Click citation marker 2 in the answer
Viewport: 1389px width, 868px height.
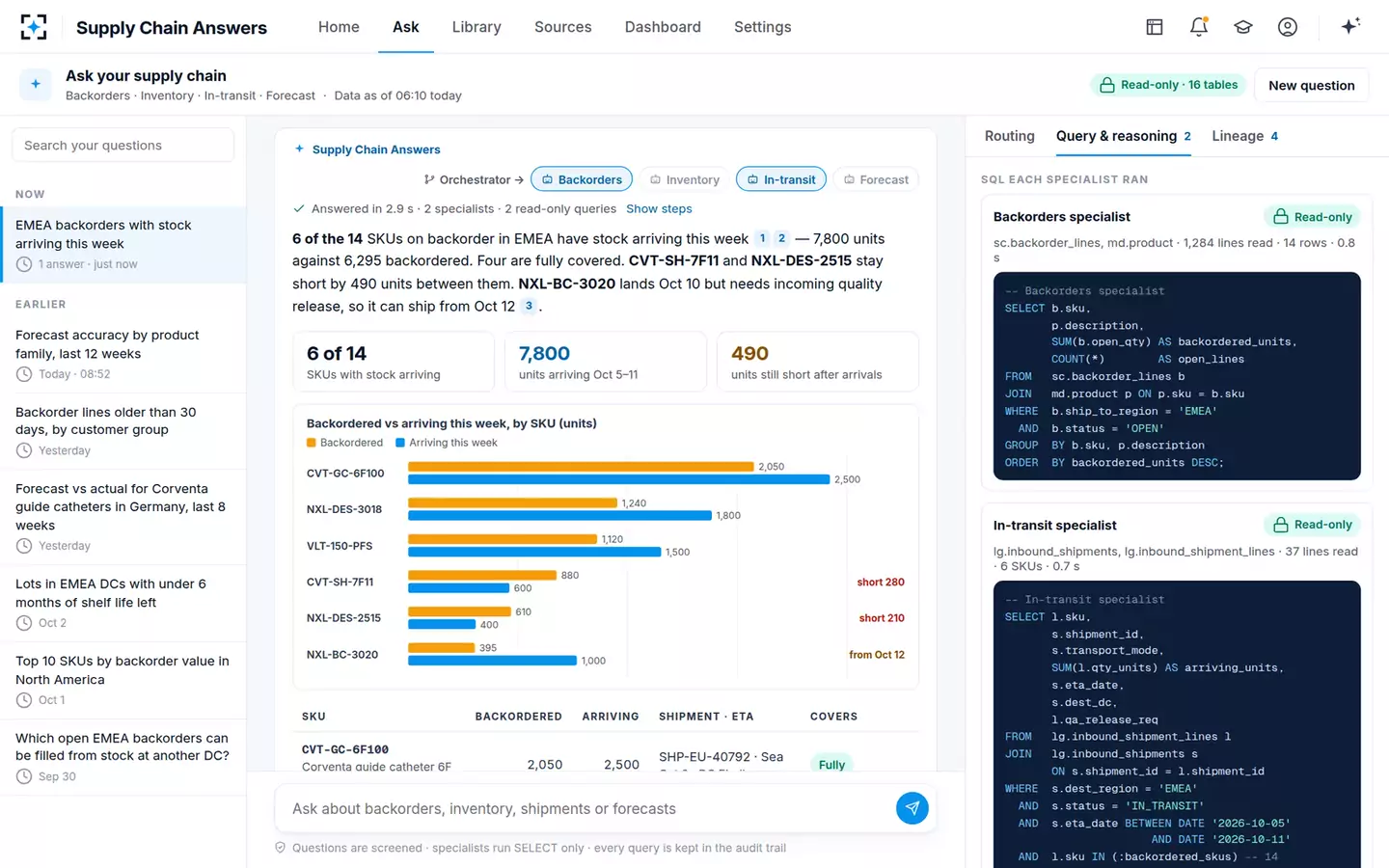(781, 238)
